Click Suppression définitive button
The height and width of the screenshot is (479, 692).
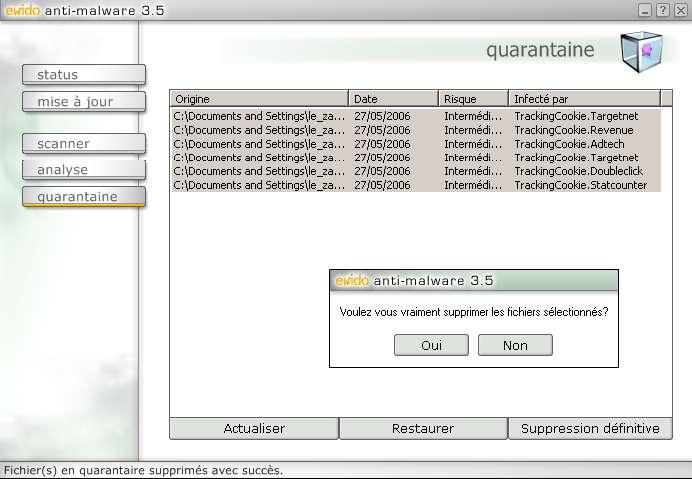pyautogui.click(x=590, y=428)
